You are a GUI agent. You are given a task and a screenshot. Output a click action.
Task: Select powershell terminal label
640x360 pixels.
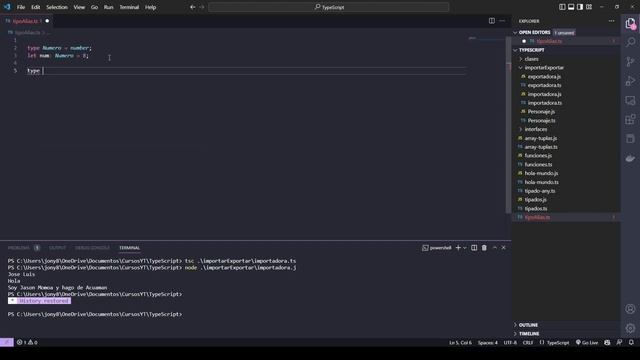pyautogui.click(x=437, y=248)
